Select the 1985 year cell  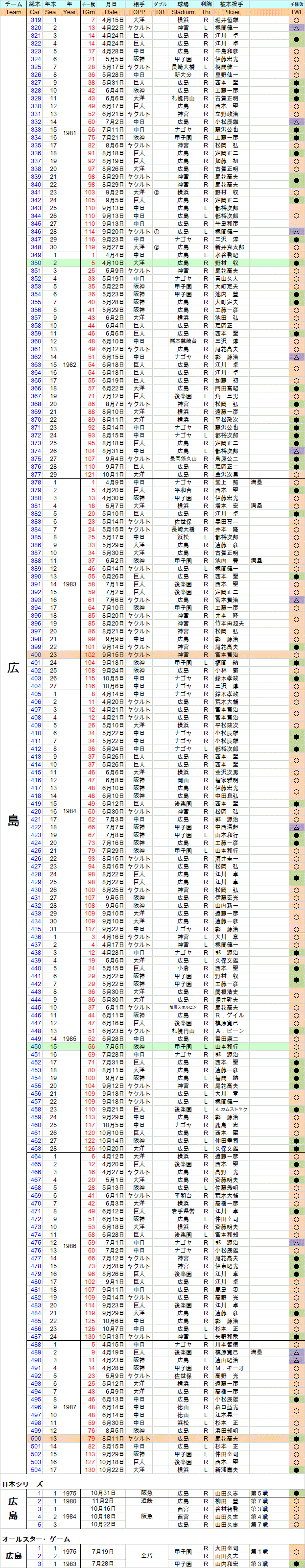point(70,1038)
